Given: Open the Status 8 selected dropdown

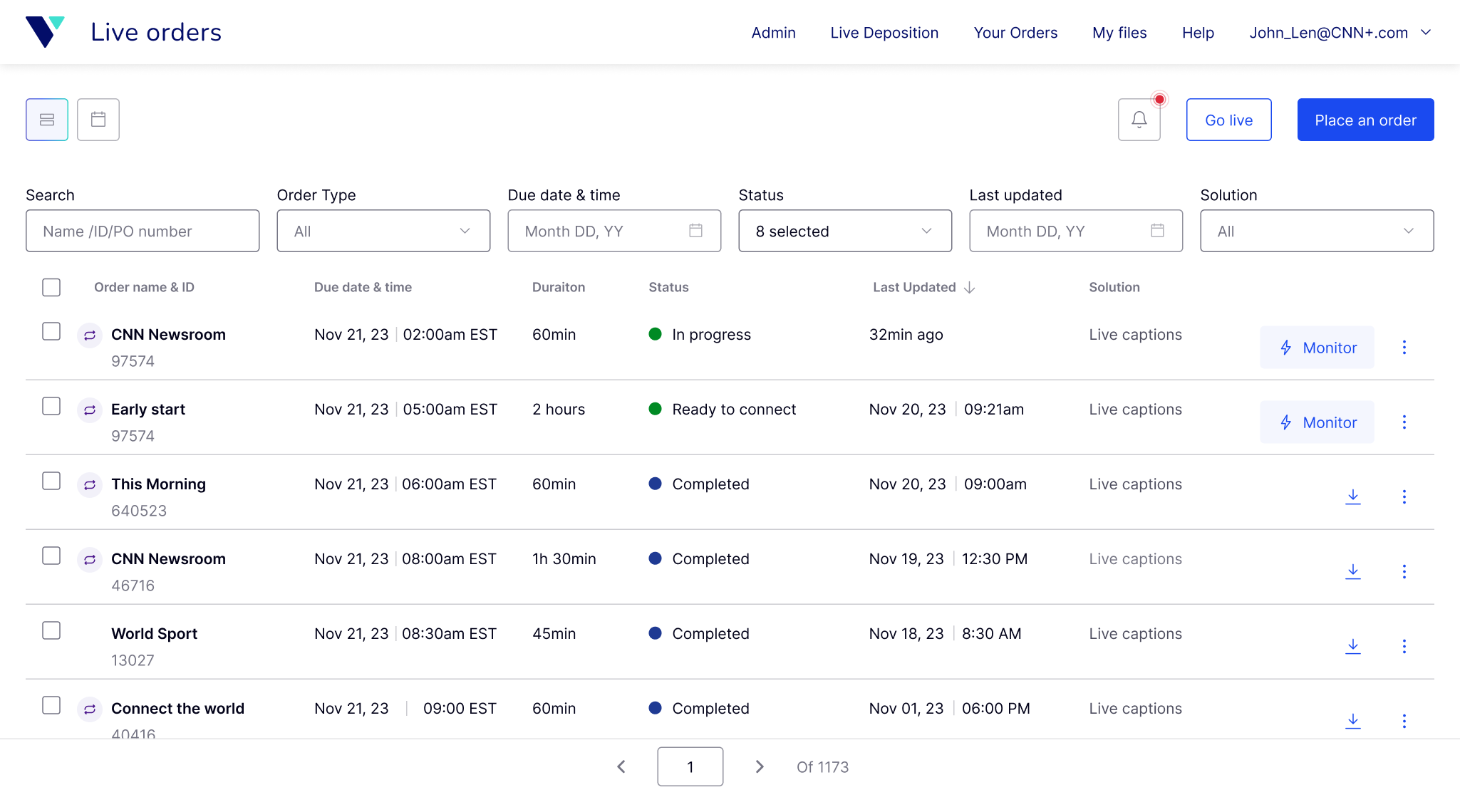Looking at the screenshot, I should (845, 231).
